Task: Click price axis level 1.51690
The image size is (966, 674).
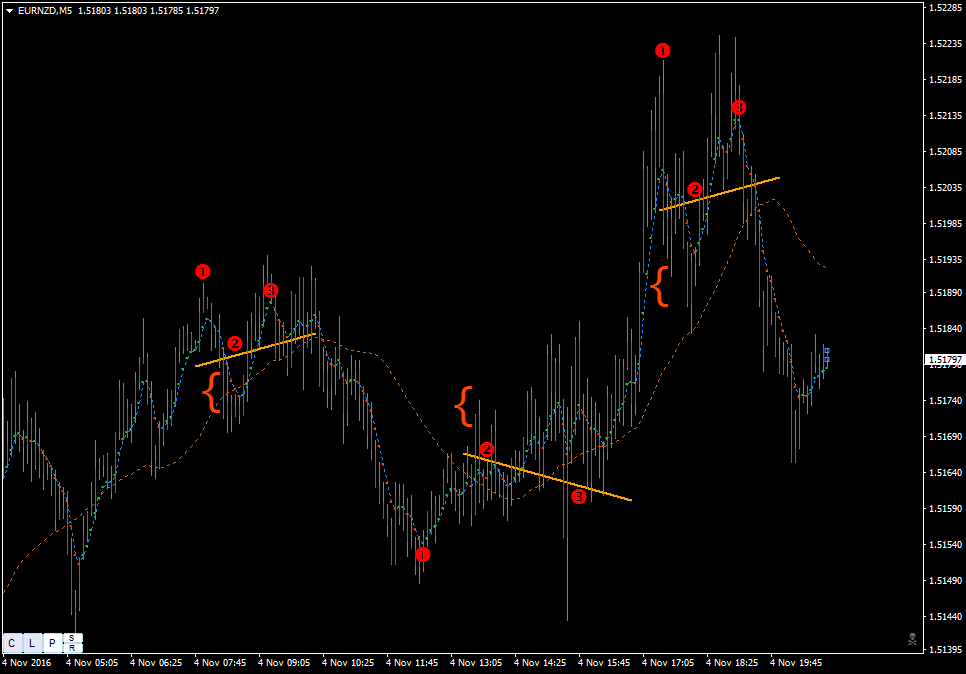Action: pyautogui.click(x=945, y=436)
